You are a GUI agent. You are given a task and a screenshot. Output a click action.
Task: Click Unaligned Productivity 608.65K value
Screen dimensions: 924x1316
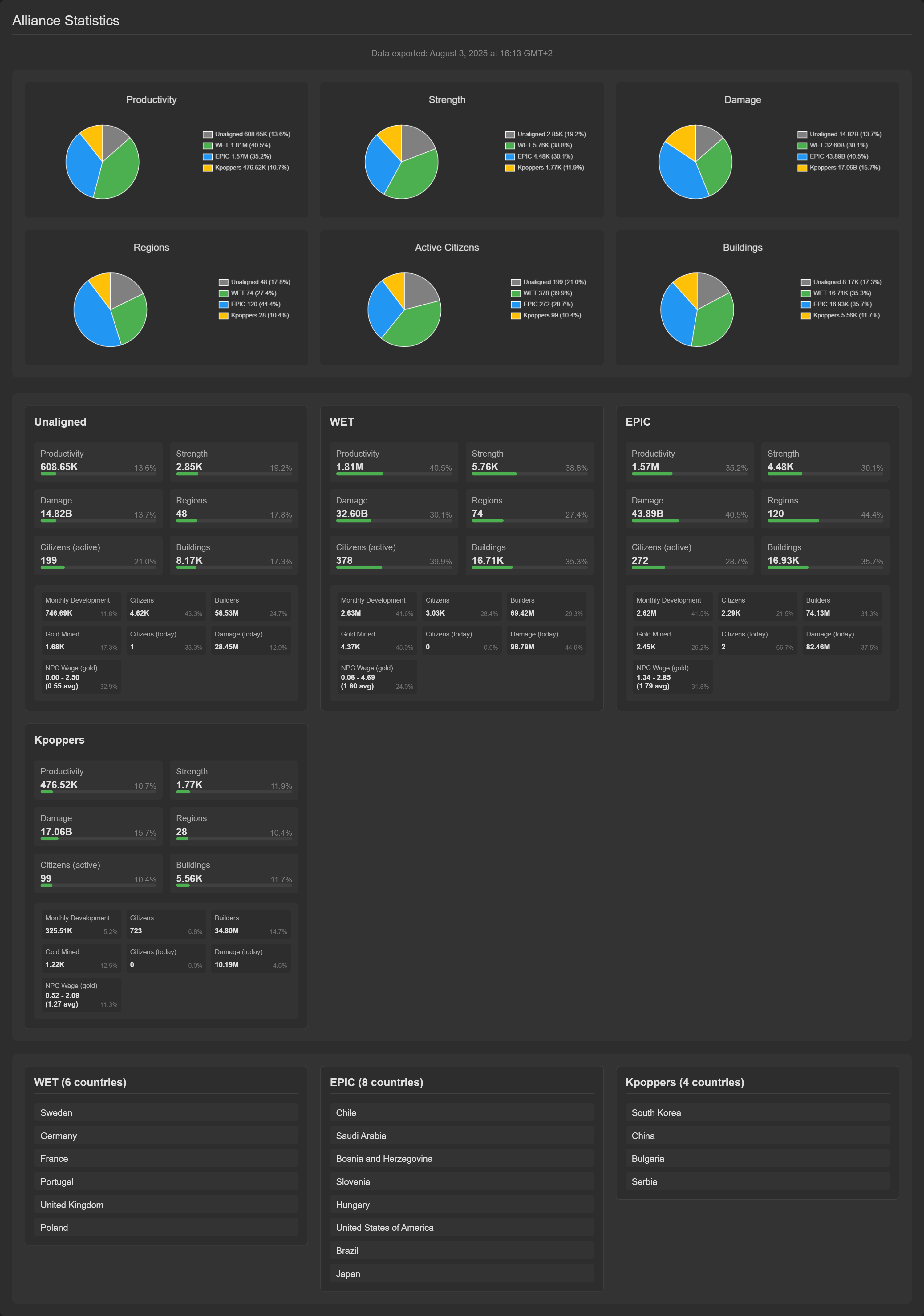(59, 467)
